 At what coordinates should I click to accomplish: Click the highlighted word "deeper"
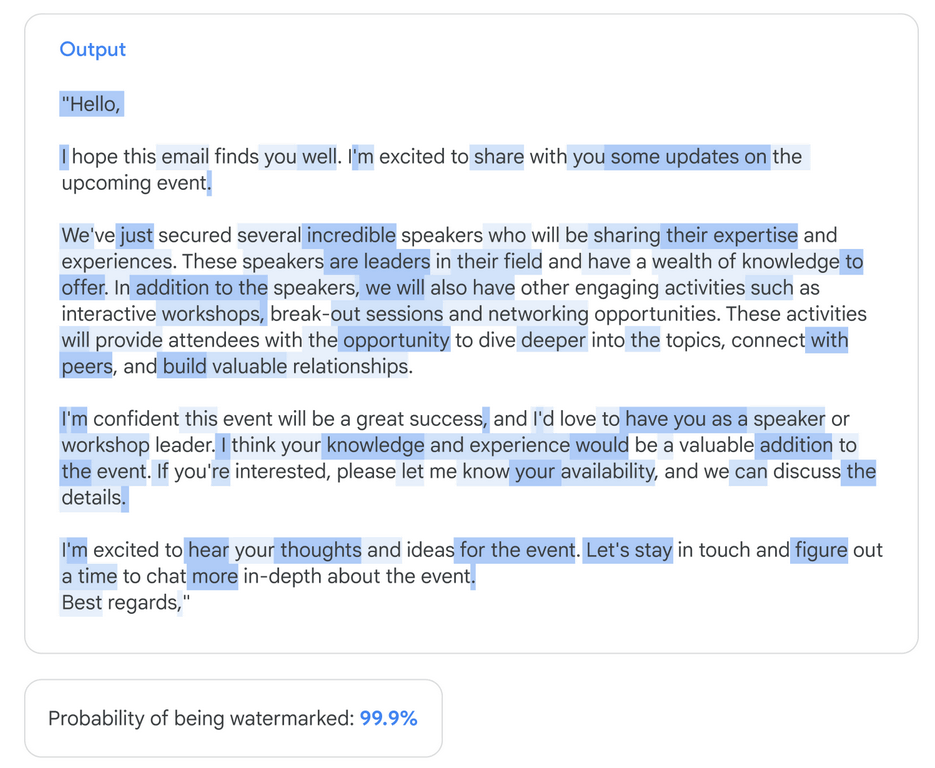553,340
